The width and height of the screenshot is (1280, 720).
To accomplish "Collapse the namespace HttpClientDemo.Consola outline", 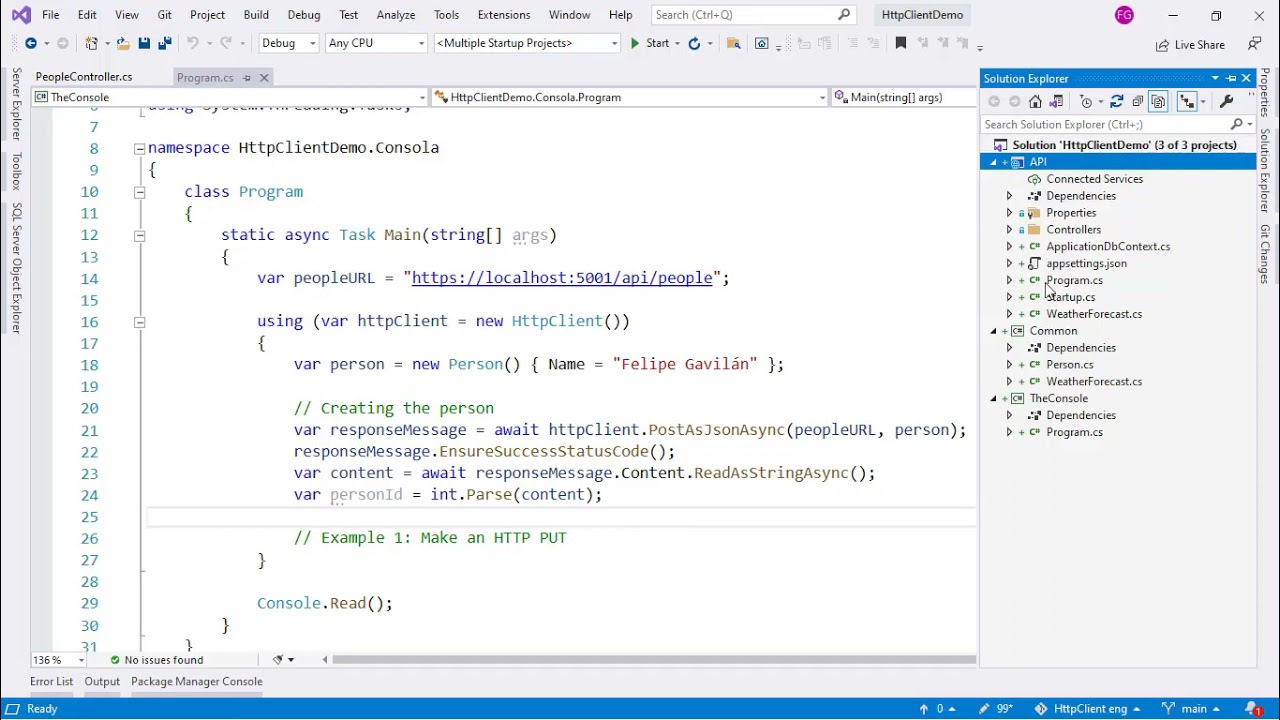I will click(x=139, y=148).
